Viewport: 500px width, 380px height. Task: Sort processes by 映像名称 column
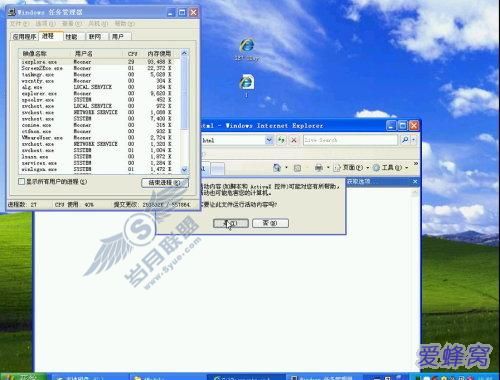click(x=45, y=53)
